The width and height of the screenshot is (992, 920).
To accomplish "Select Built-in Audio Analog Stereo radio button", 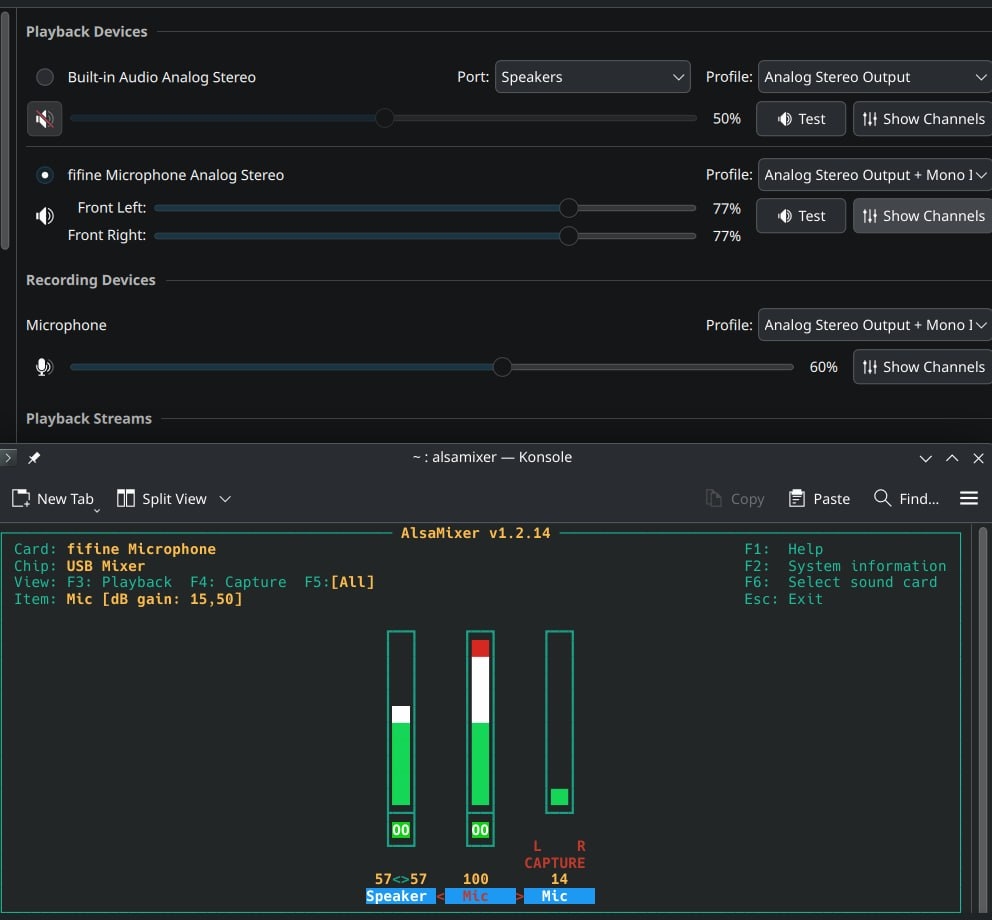I will [45, 77].
